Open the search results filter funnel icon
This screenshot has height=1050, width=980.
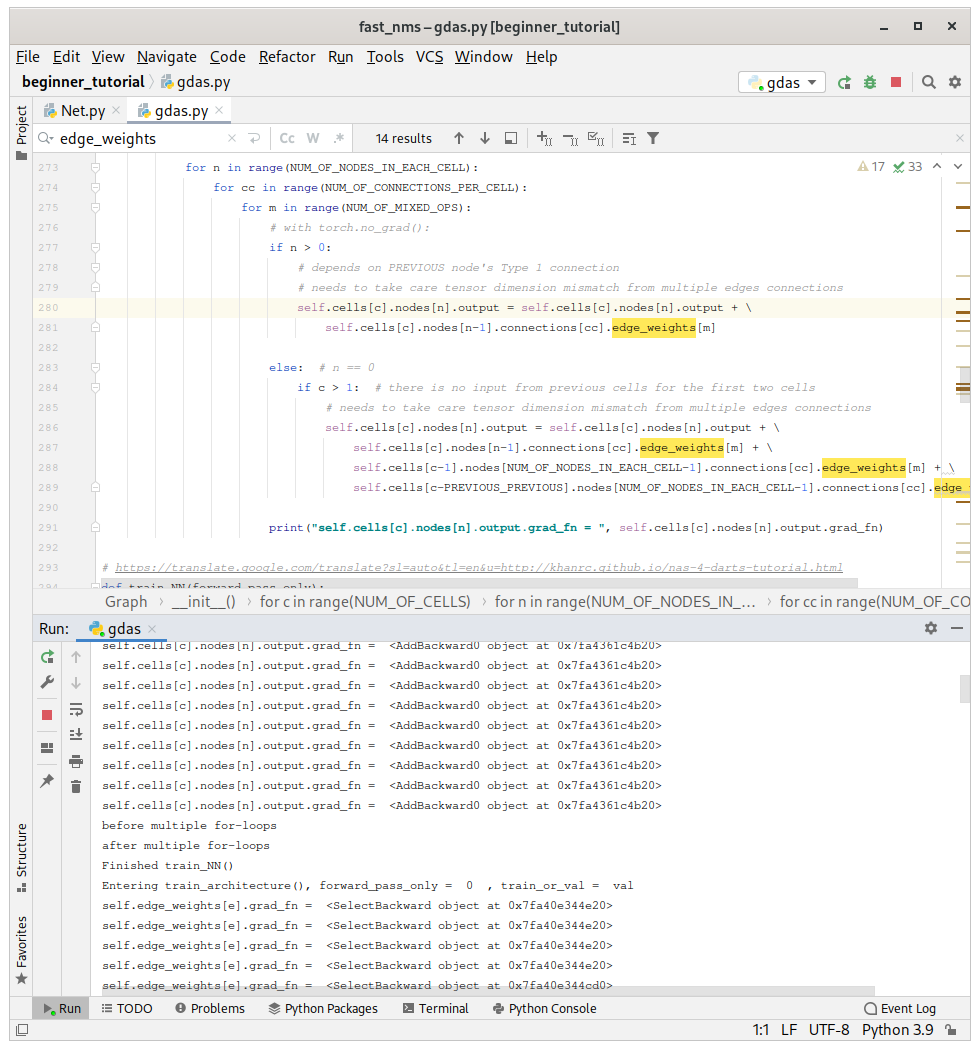click(653, 139)
